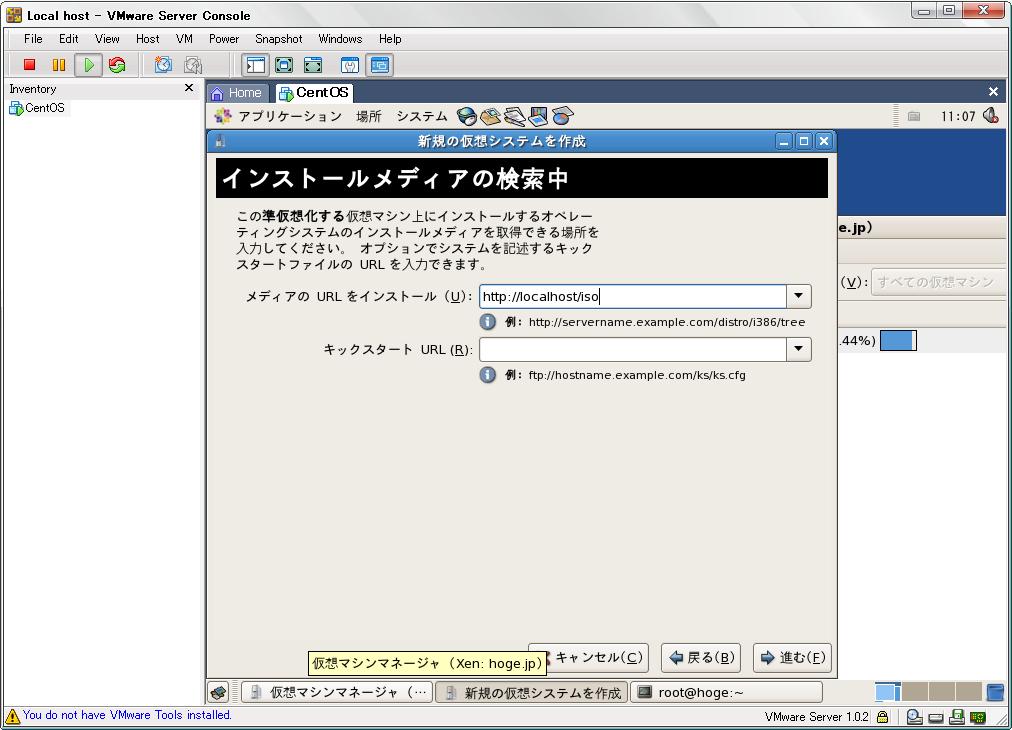Open the presentation panel launcher icon
Viewport: 1012px width, 730px height.
(x=538, y=116)
